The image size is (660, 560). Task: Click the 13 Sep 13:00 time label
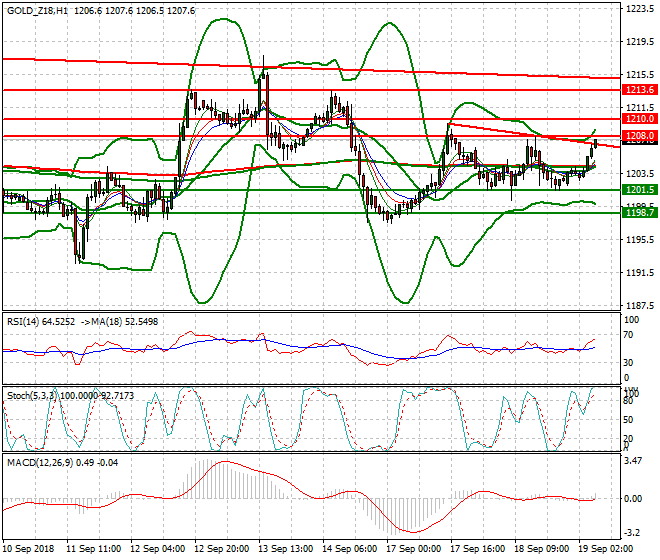[x=286, y=549]
